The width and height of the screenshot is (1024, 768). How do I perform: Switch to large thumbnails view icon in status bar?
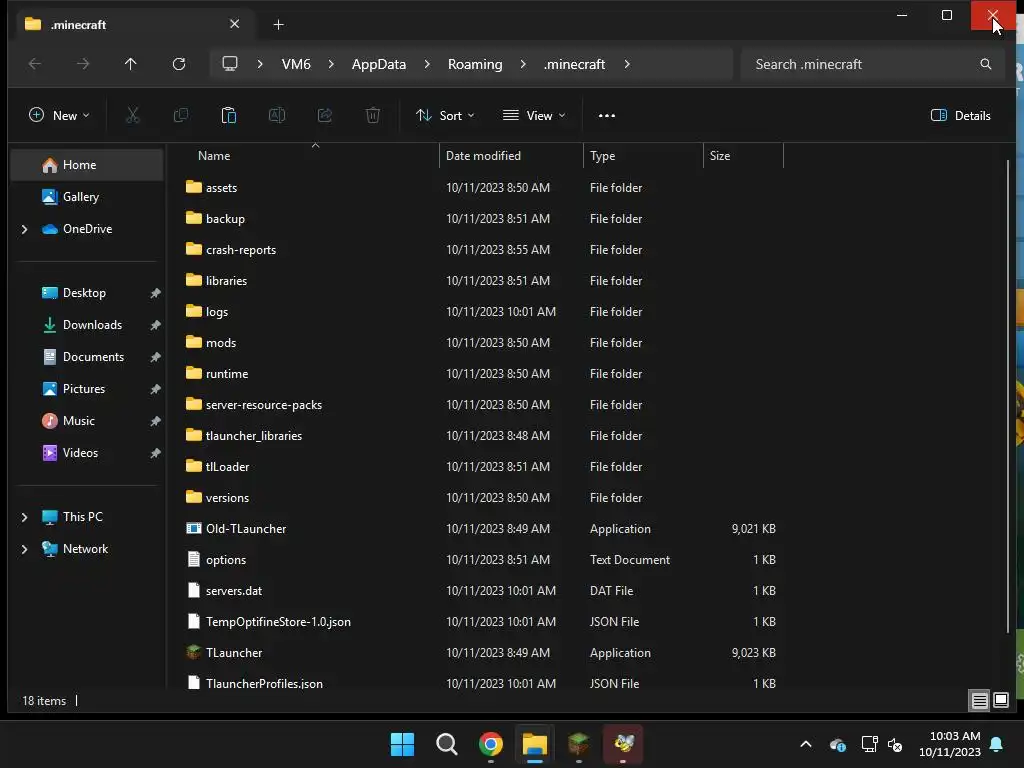click(x=1000, y=701)
